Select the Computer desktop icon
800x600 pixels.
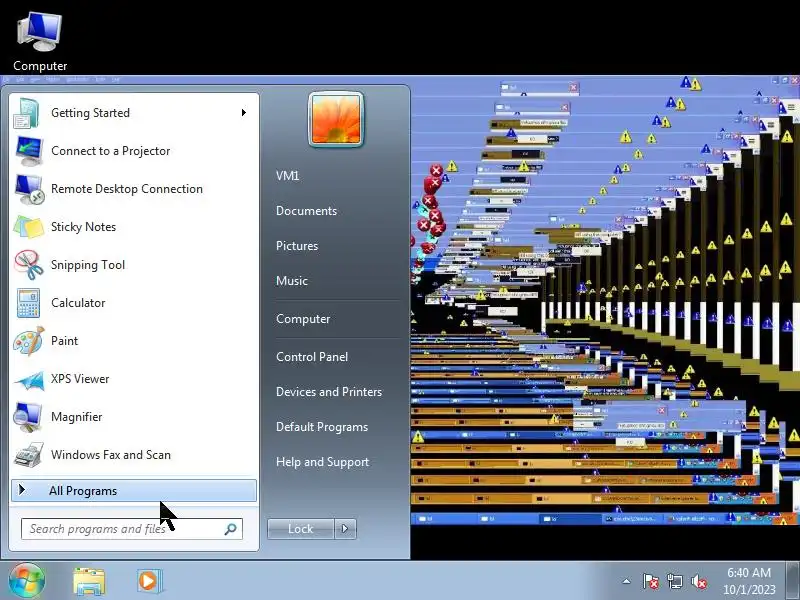[x=40, y=42]
